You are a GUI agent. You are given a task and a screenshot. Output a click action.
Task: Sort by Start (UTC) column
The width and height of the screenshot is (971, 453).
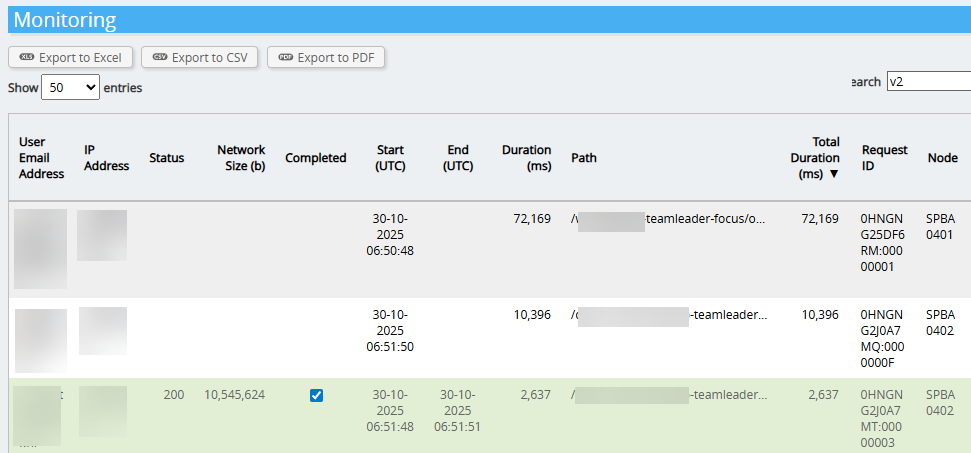pos(390,158)
